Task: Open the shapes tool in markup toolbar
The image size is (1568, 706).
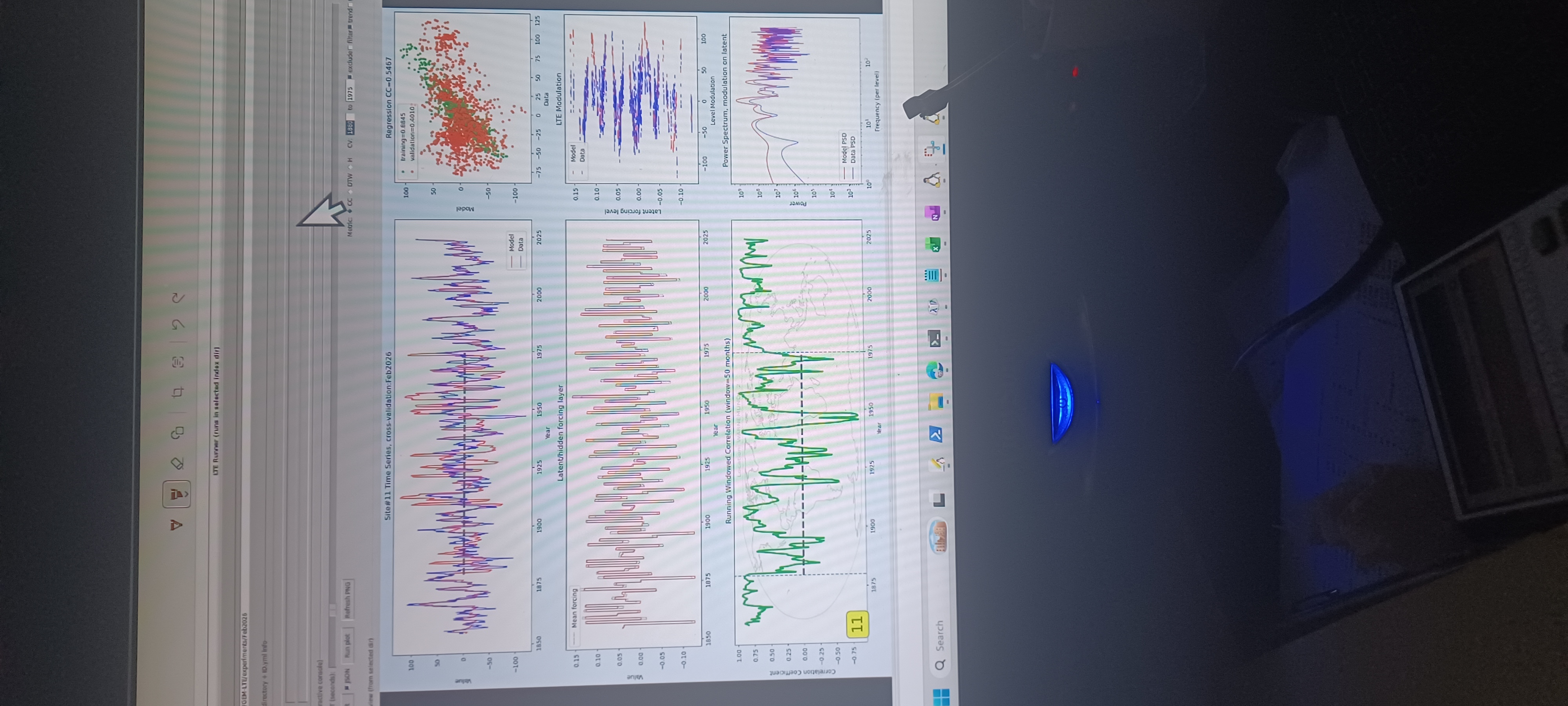Action: pyautogui.click(x=176, y=433)
